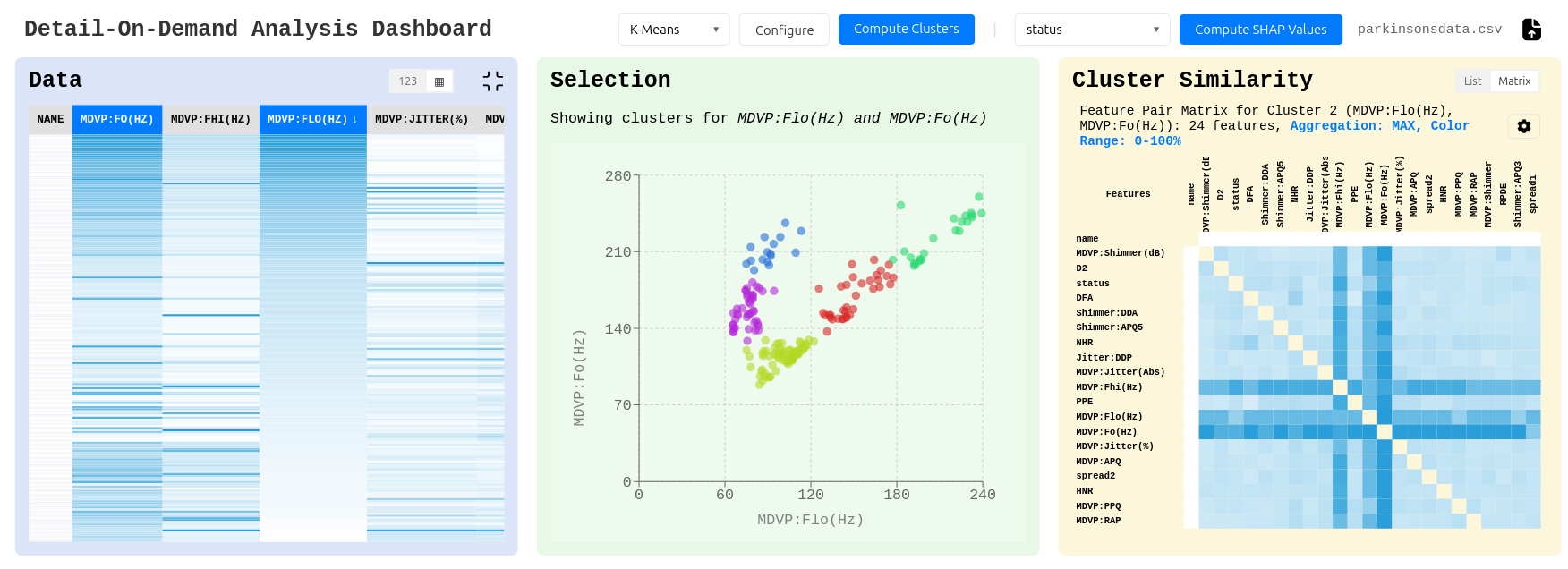1568x569 pixels.
Task: Switch Cluster Similarity to List tab
Action: tap(1472, 81)
